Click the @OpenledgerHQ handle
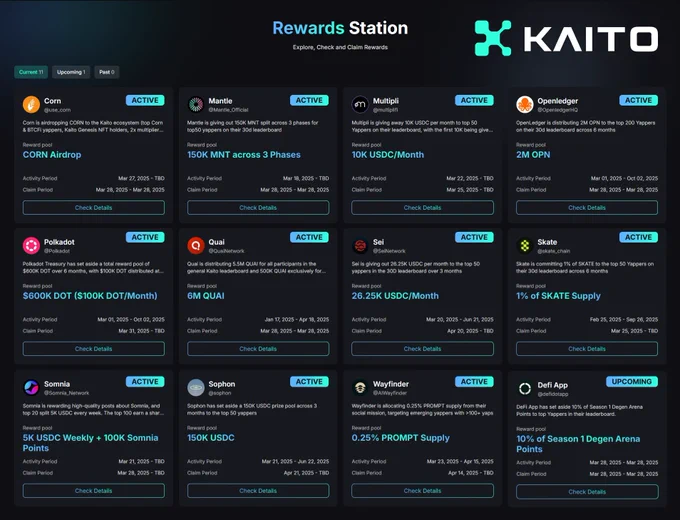This screenshot has height=520, width=680. click(558, 110)
